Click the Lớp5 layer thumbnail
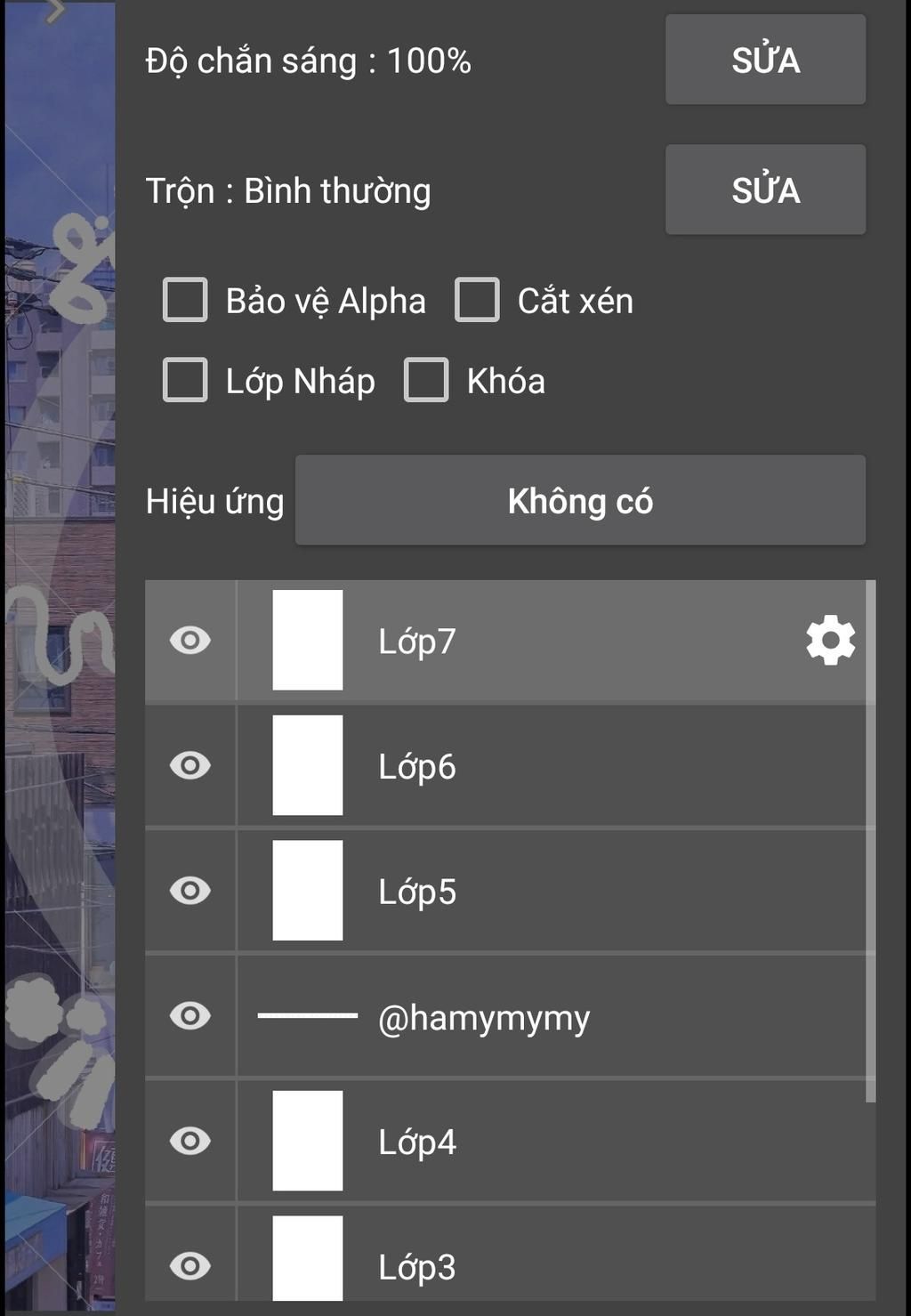Viewport: 911px width, 1316px height. [308, 891]
